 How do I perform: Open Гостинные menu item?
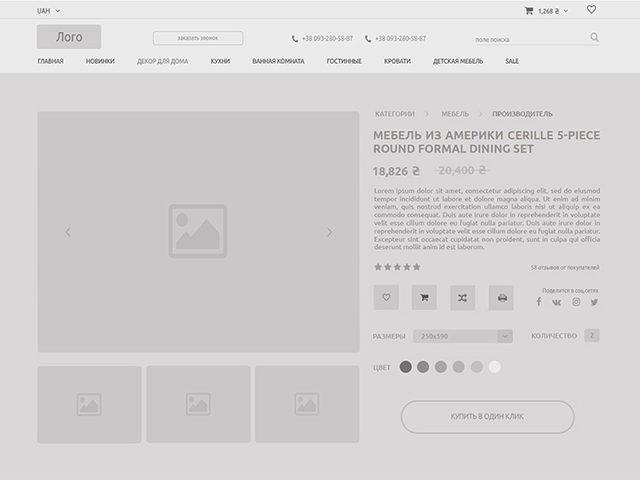point(344,61)
